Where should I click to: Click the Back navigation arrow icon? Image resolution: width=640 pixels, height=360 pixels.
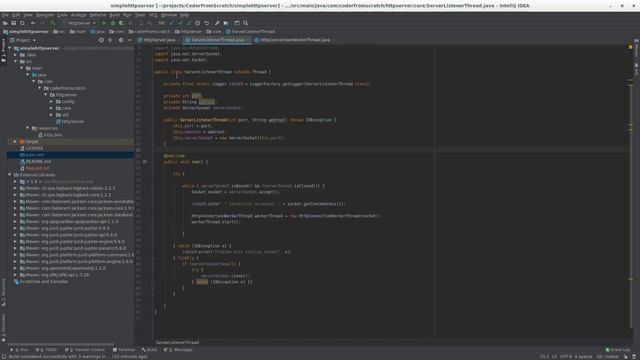[33, 23]
